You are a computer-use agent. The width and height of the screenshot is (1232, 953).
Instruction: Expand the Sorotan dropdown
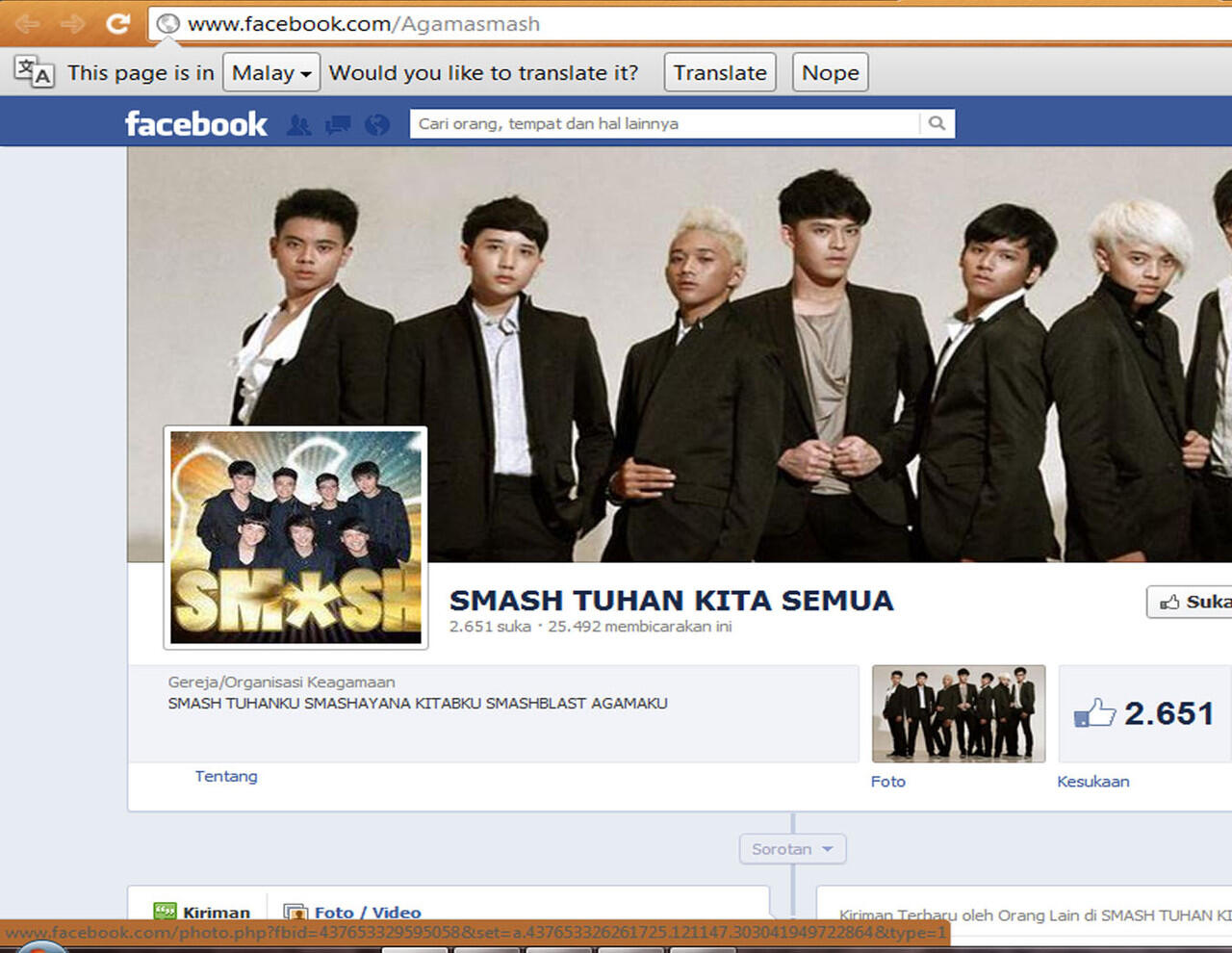pyautogui.click(x=792, y=849)
